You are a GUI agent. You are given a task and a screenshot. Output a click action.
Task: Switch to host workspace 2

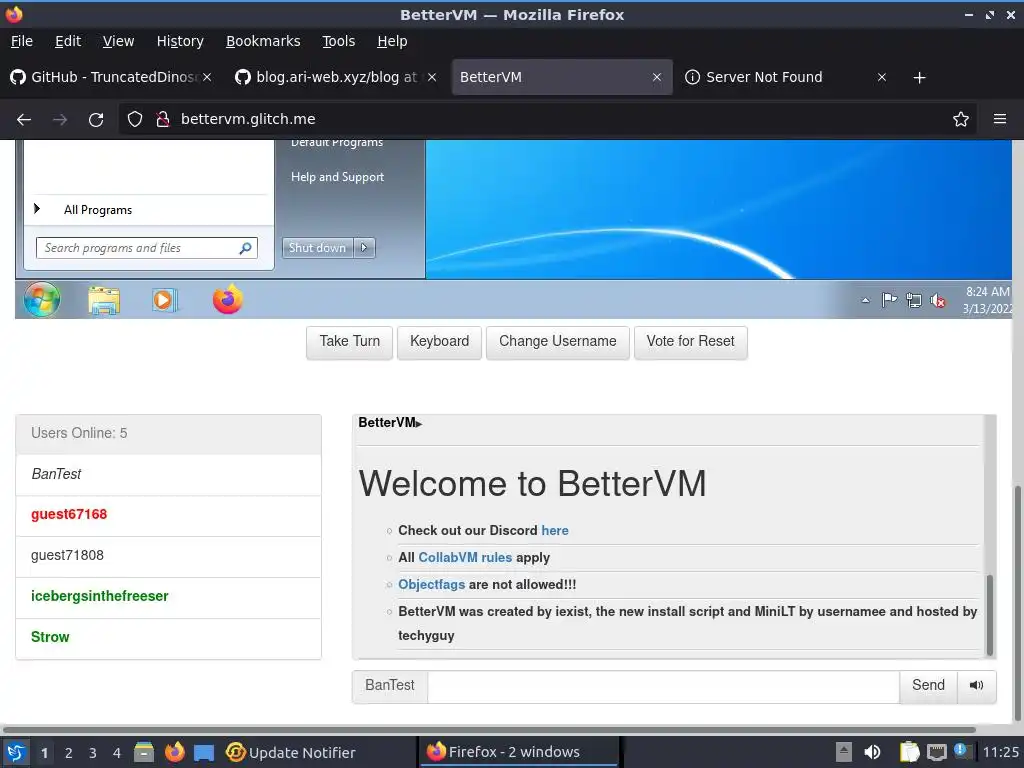[x=69, y=753]
